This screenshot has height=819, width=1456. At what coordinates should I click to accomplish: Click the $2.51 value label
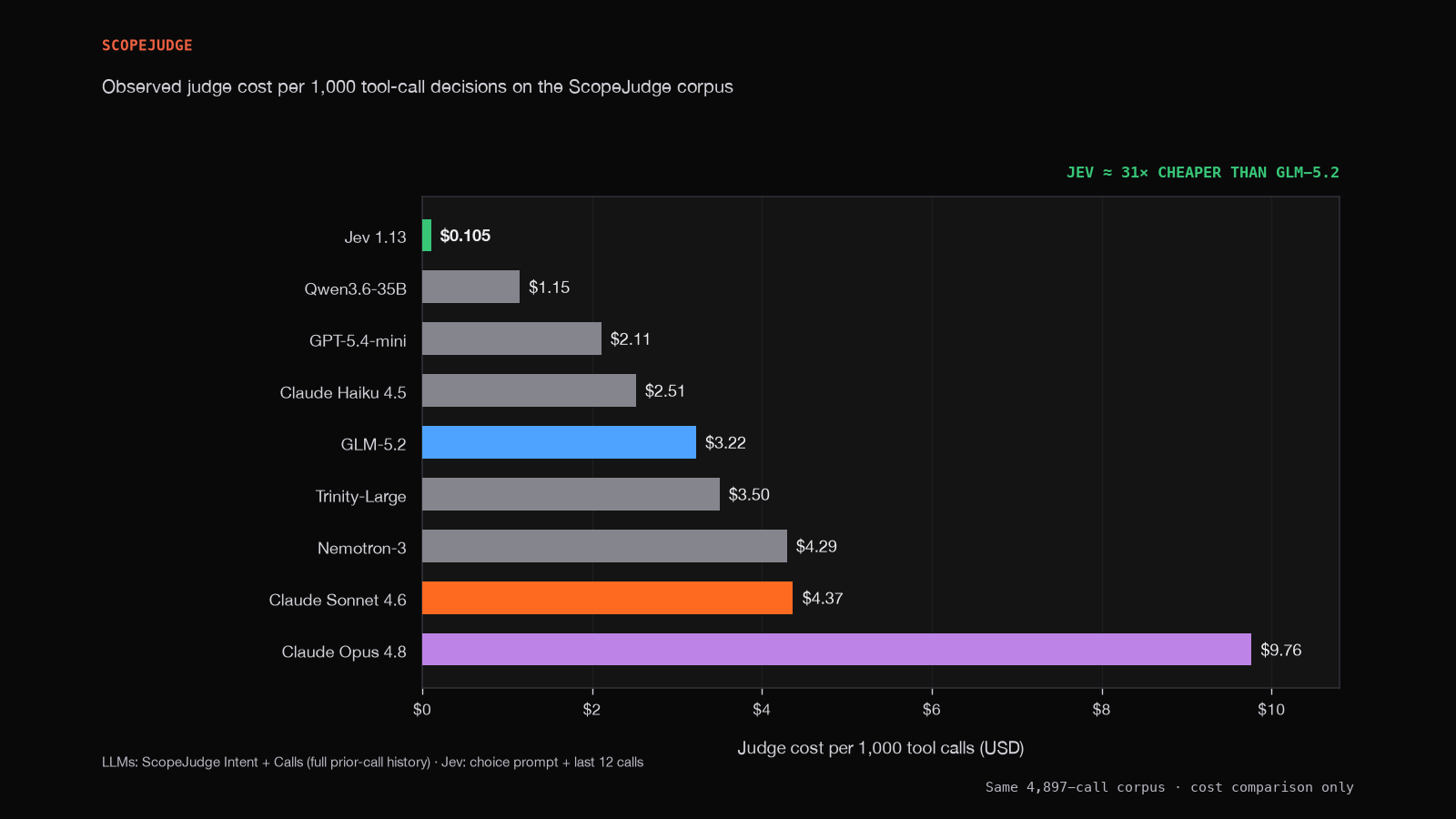[665, 391]
